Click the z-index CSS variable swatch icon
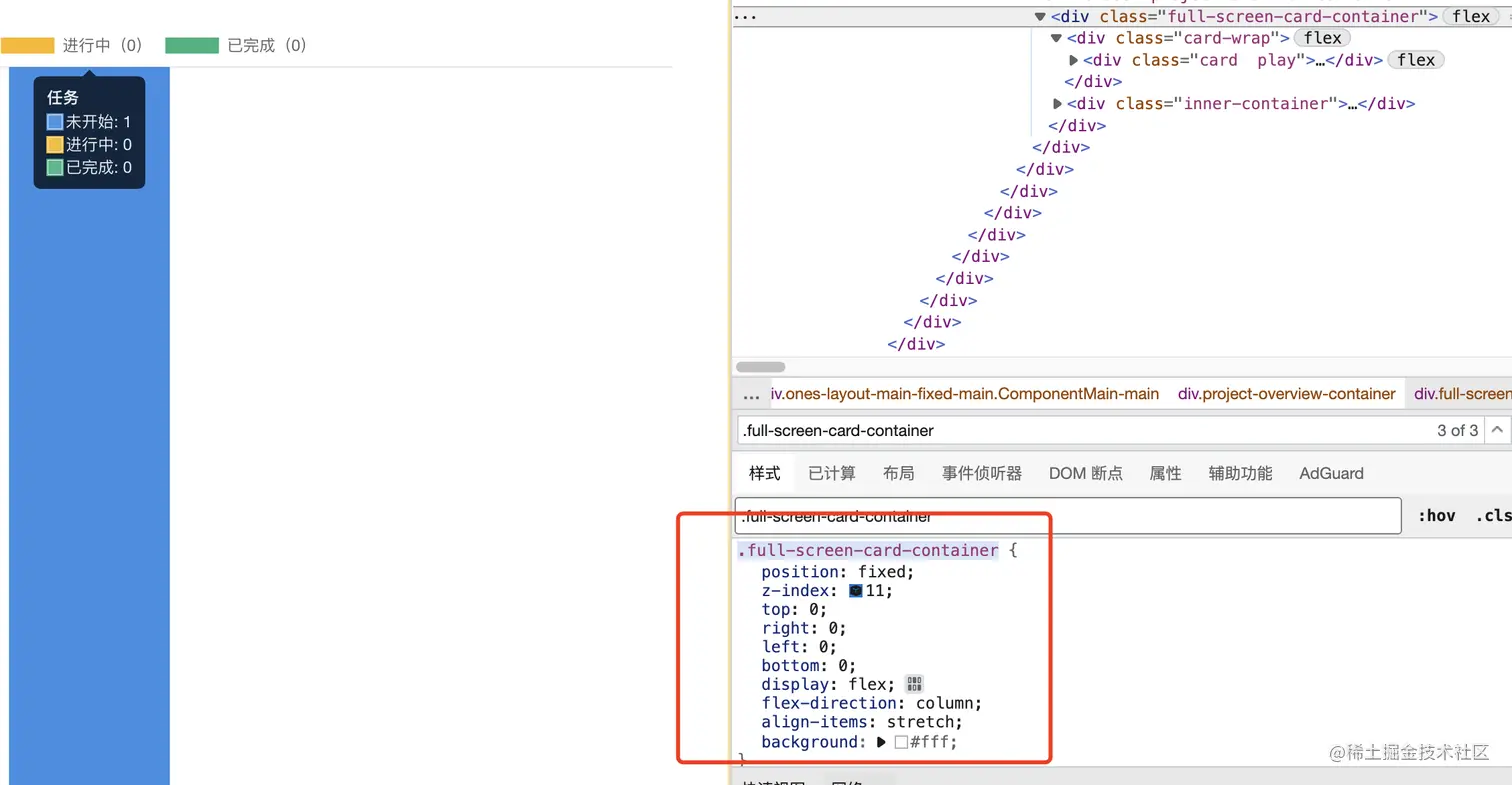 pos(856,591)
